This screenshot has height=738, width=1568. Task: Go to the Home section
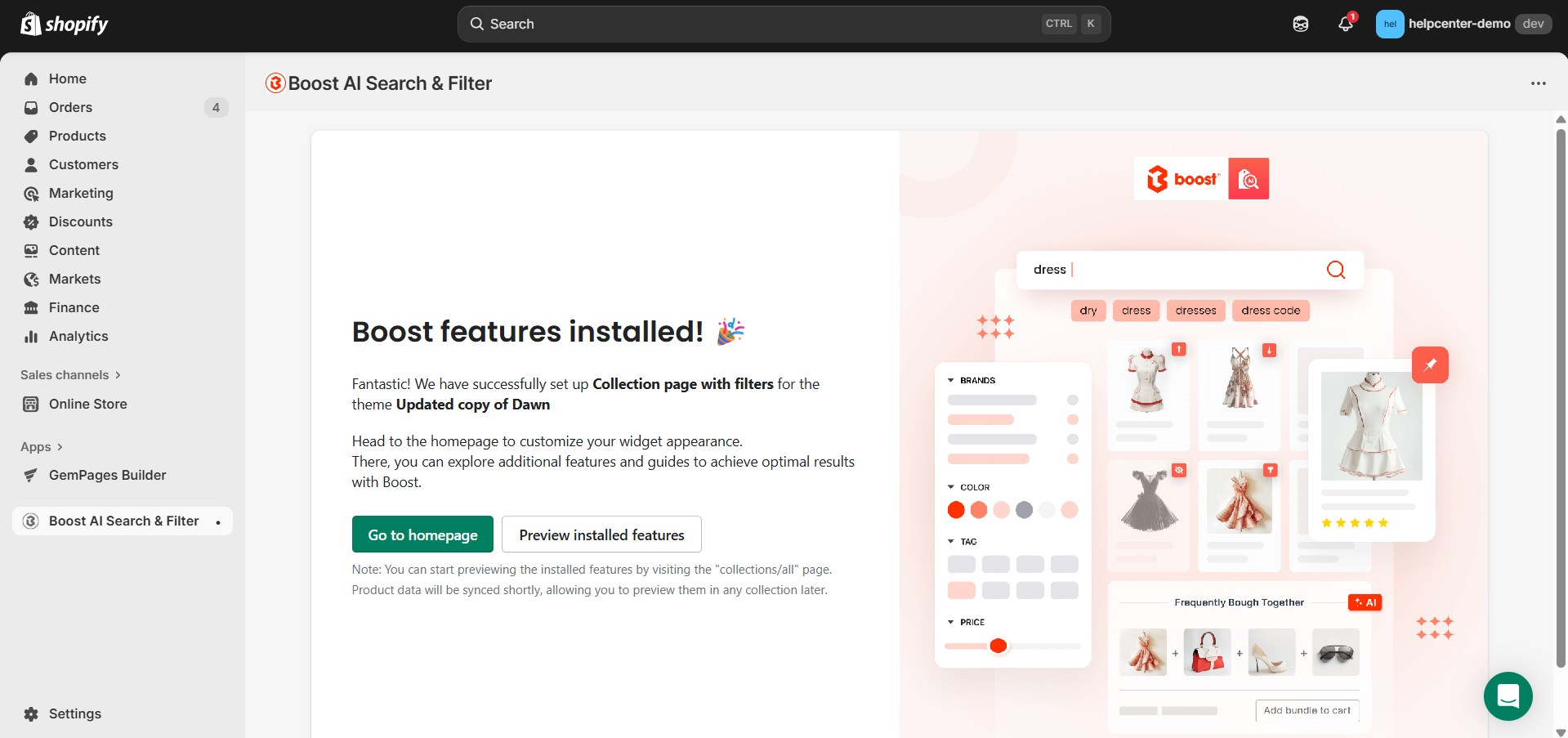(68, 78)
